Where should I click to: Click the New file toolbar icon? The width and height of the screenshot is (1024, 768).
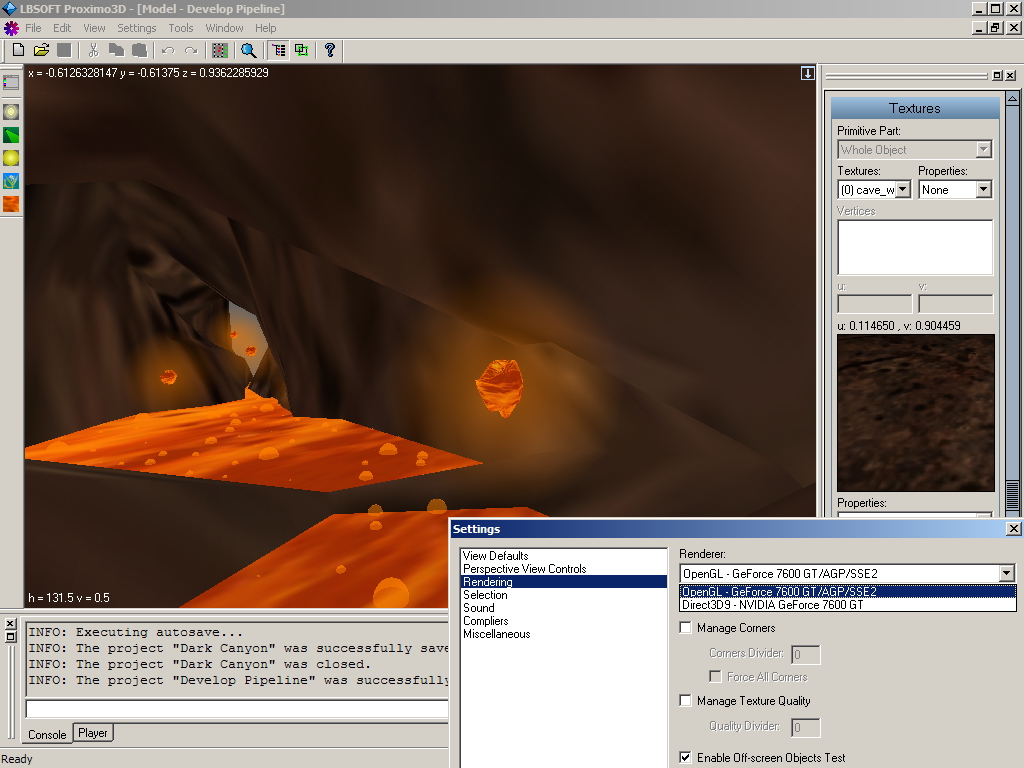[x=18, y=50]
